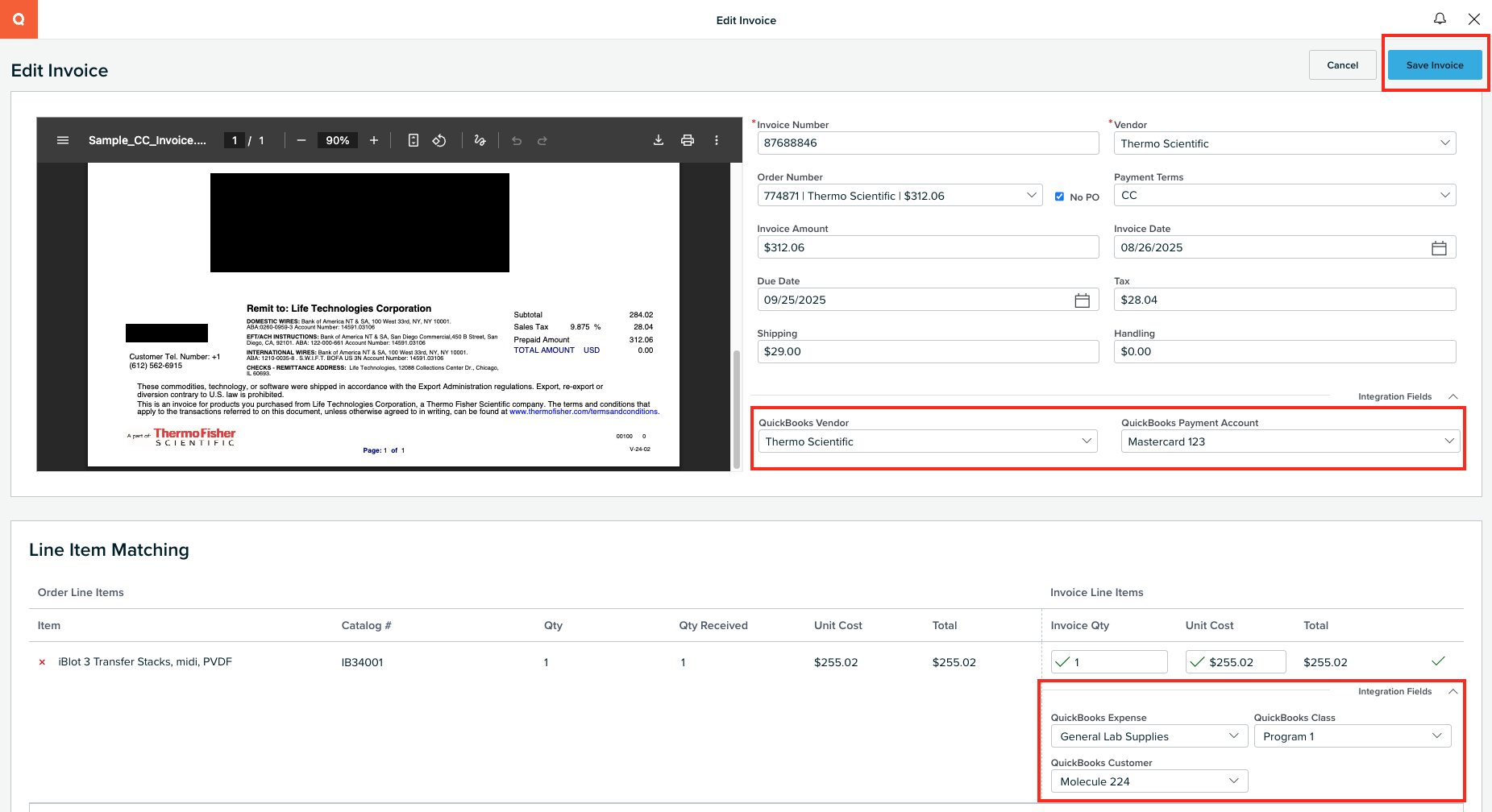Click the 'Line Item Matching' heading
1492x812 pixels.
pos(109,550)
